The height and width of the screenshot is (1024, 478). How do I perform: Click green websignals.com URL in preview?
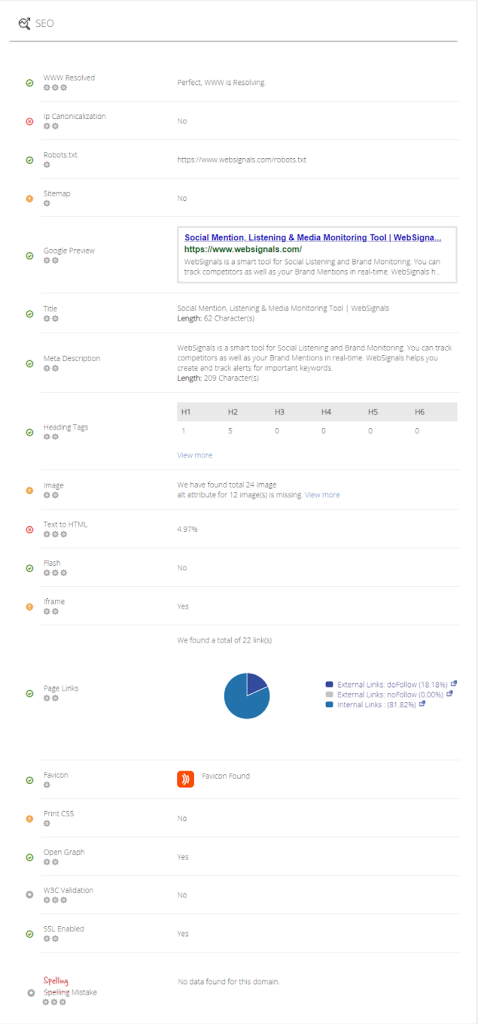click(243, 249)
